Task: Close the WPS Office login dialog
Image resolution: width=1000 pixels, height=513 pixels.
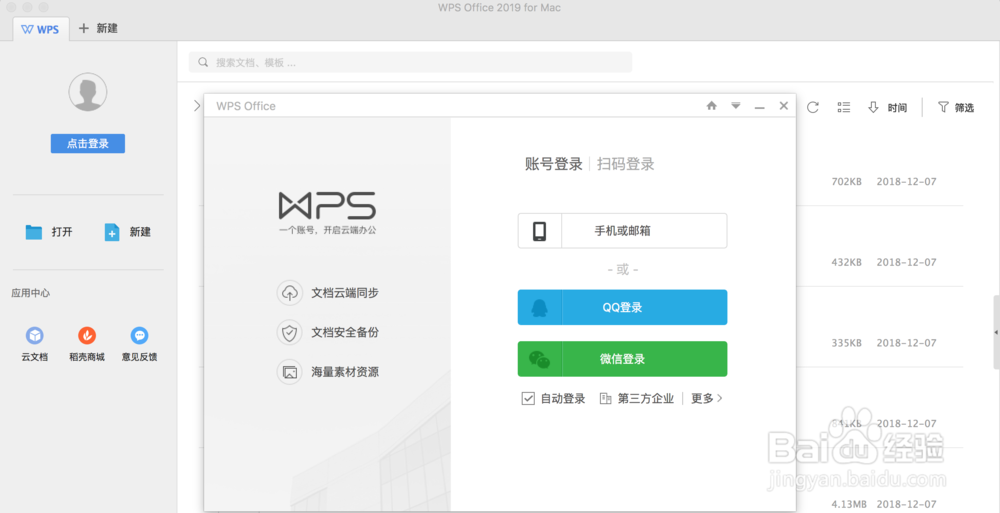Action: [x=784, y=106]
